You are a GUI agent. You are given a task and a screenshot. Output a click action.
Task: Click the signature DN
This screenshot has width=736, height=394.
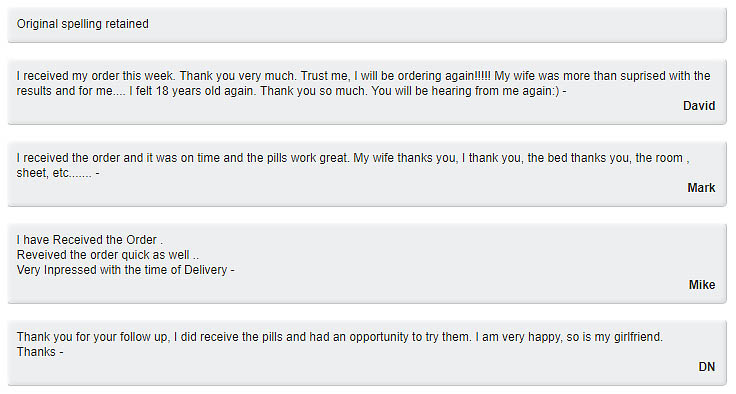click(707, 367)
